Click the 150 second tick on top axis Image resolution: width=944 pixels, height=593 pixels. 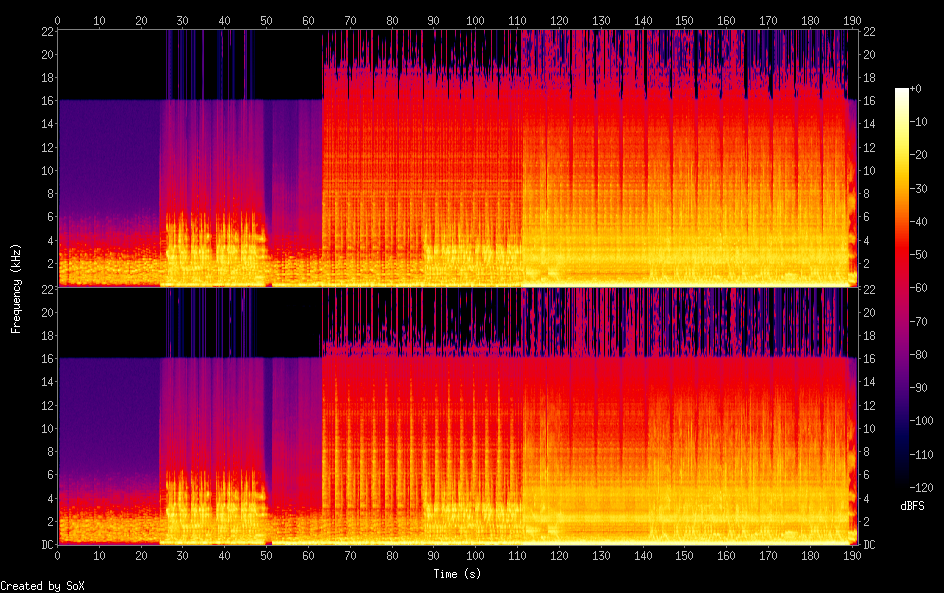coord(684,20)
